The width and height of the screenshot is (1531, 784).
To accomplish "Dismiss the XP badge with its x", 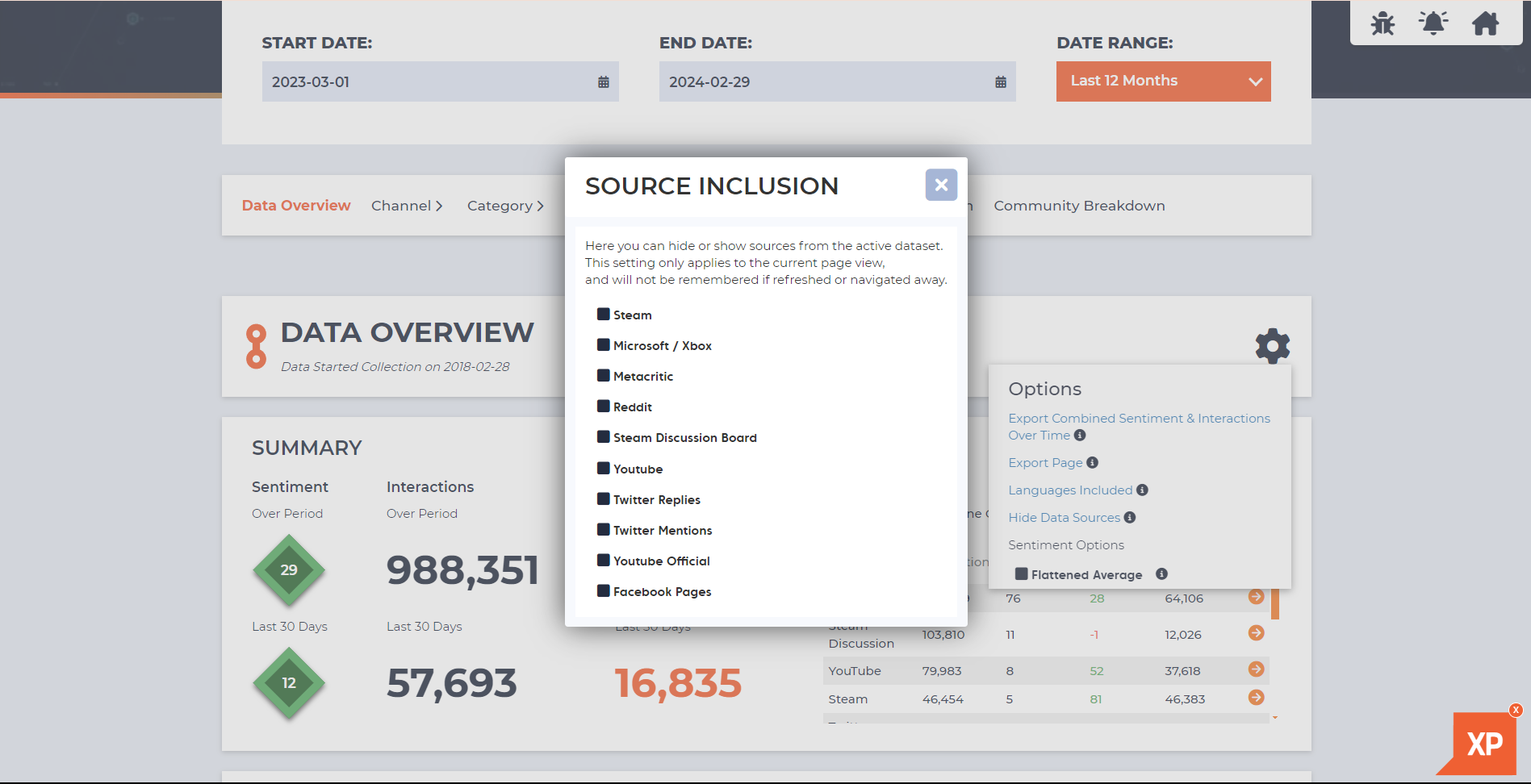I will (x=1516, y=710).
